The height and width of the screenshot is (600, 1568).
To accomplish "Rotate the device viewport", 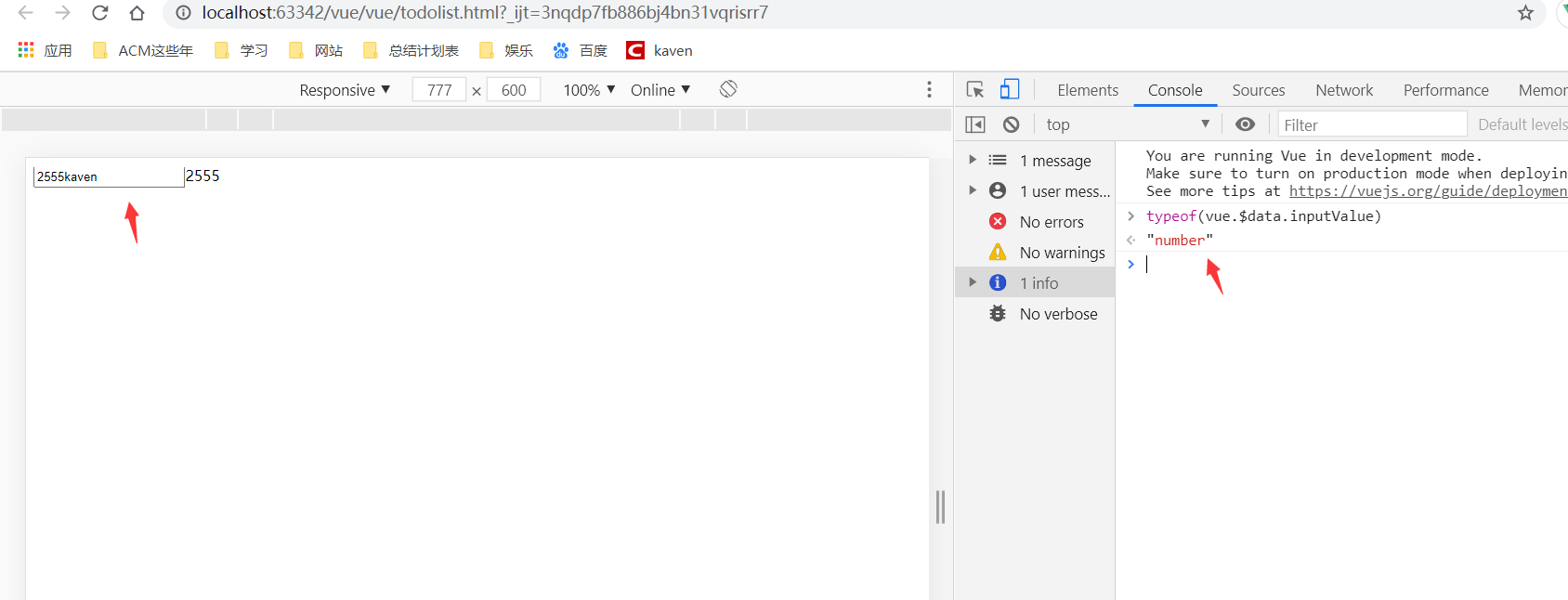I will click(728, 89).
